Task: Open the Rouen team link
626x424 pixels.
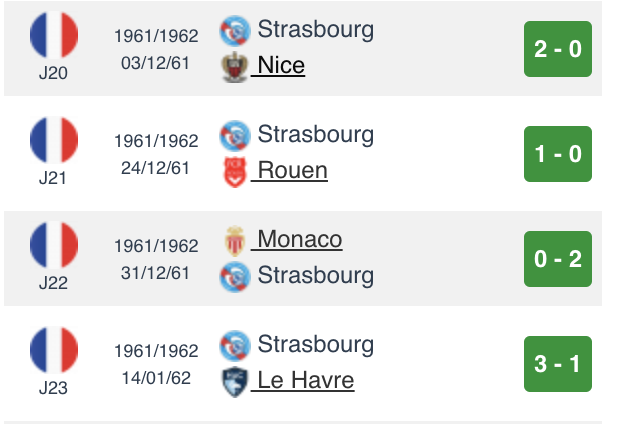Action: tap(292, 171)
